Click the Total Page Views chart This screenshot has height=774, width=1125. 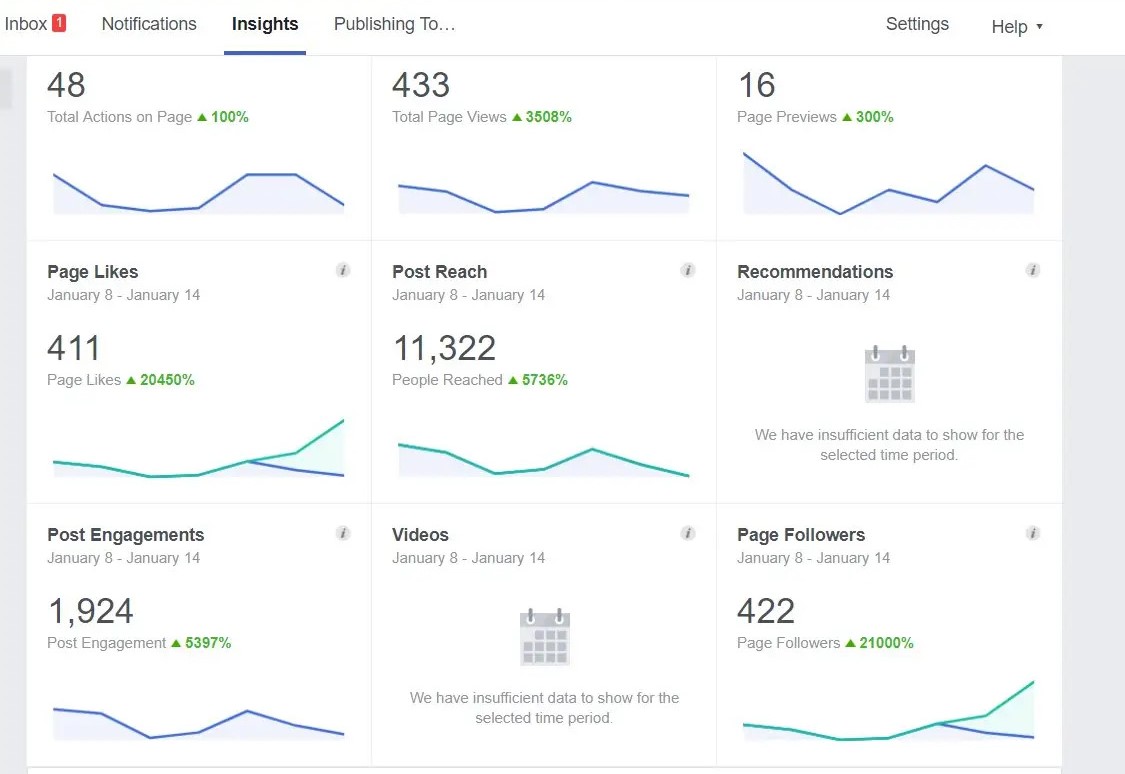[544, 195]
